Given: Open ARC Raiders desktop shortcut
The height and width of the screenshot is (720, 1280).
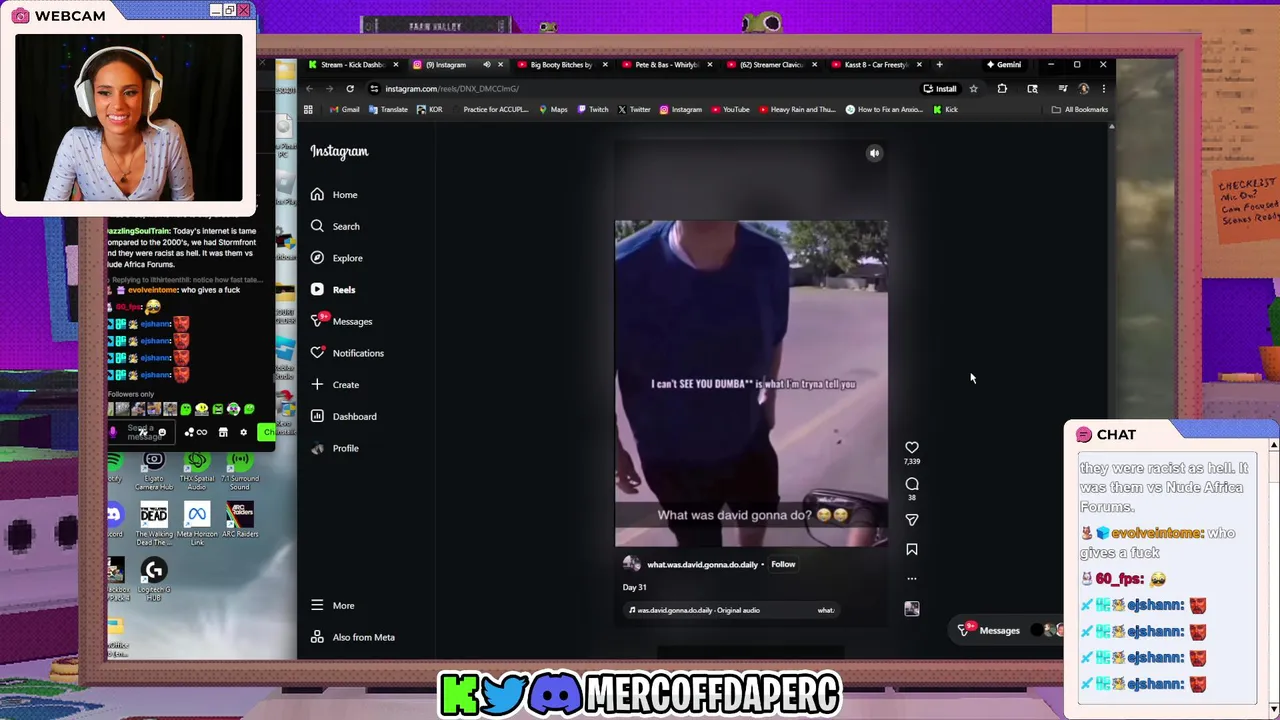Looking at the screenshot, I should pos(240,520).
